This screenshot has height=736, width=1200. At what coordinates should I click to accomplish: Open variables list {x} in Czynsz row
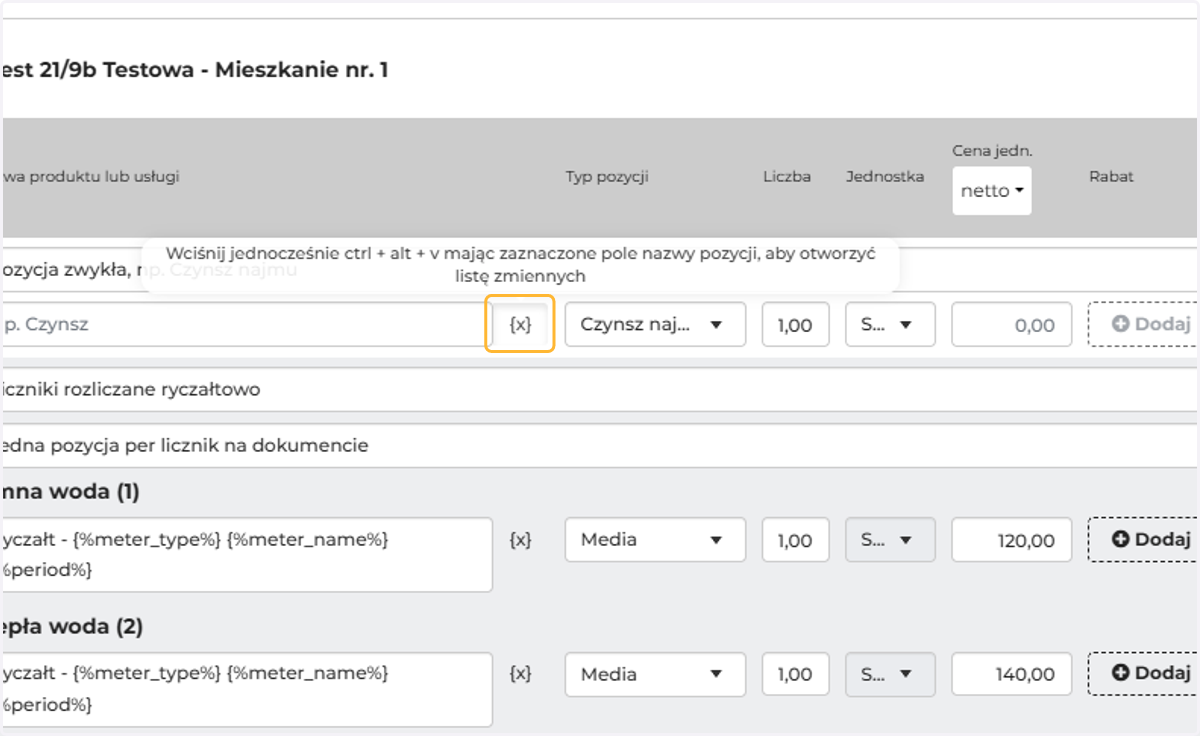coord(520,324)
